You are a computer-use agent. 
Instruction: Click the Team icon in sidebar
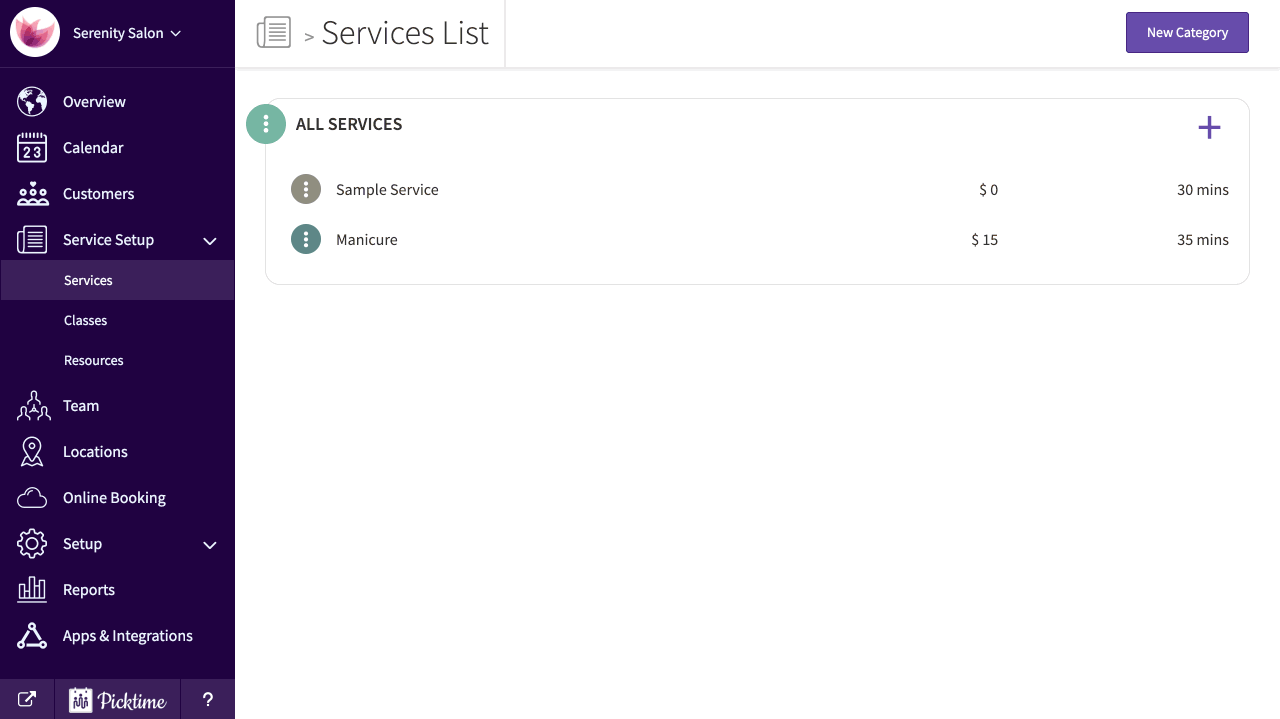tap(32, 406)
